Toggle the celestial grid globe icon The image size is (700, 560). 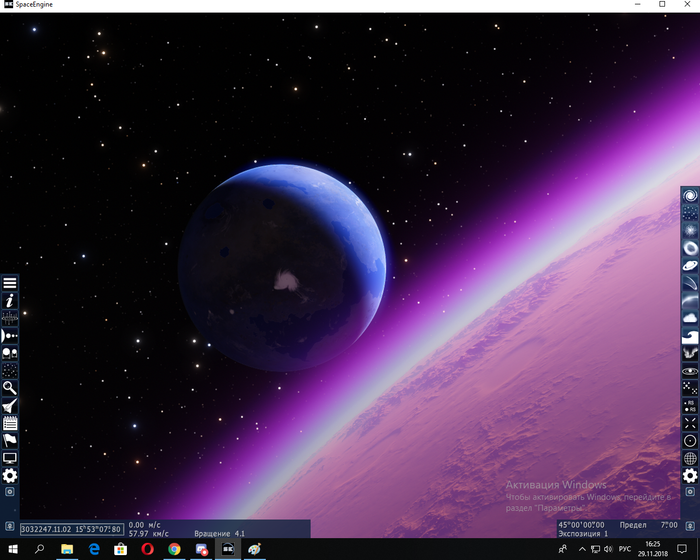(x=690, y=458)
